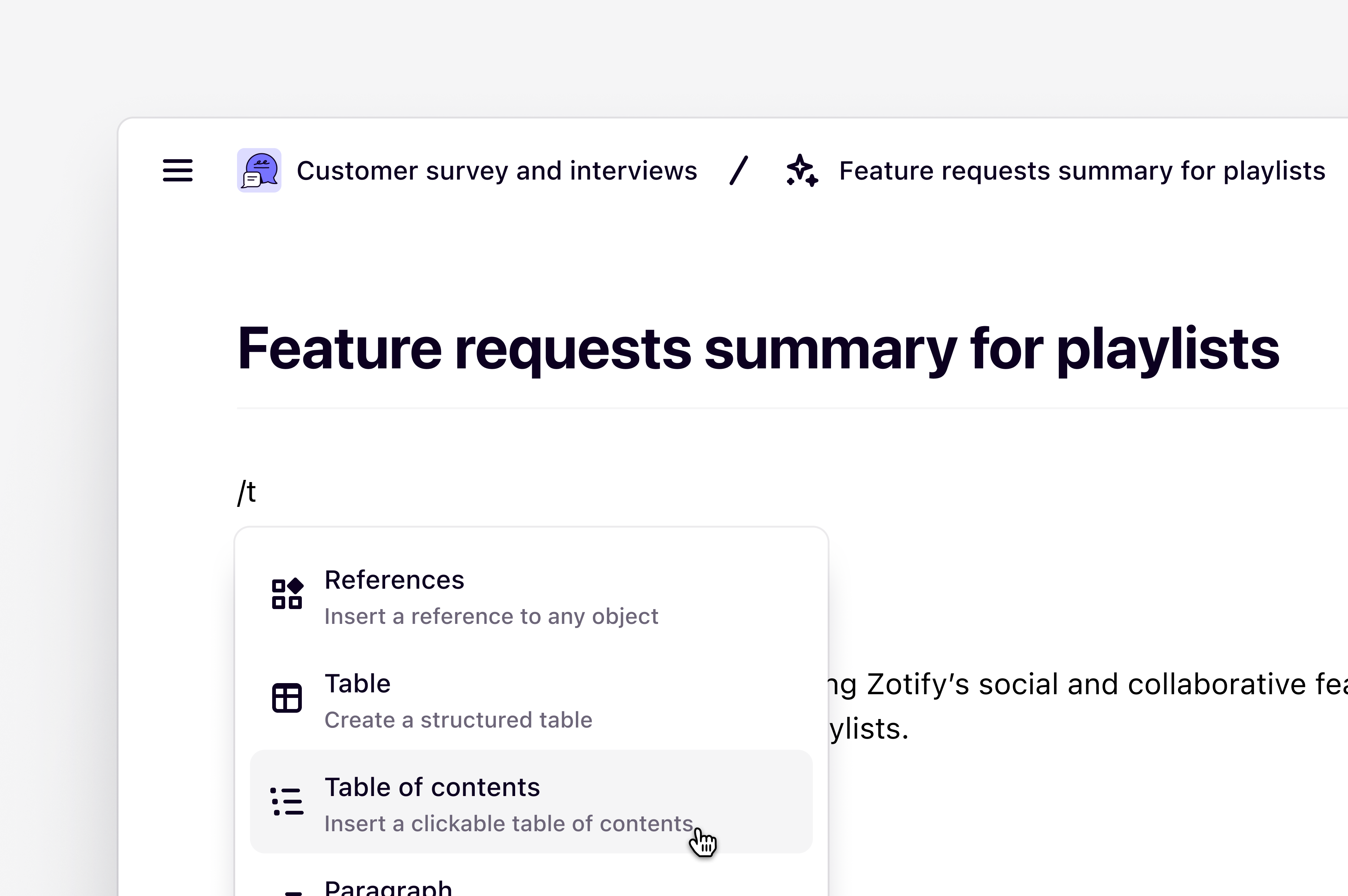Click the Table of contents list icon
1348x896 pixels.
tap(287, 802)
